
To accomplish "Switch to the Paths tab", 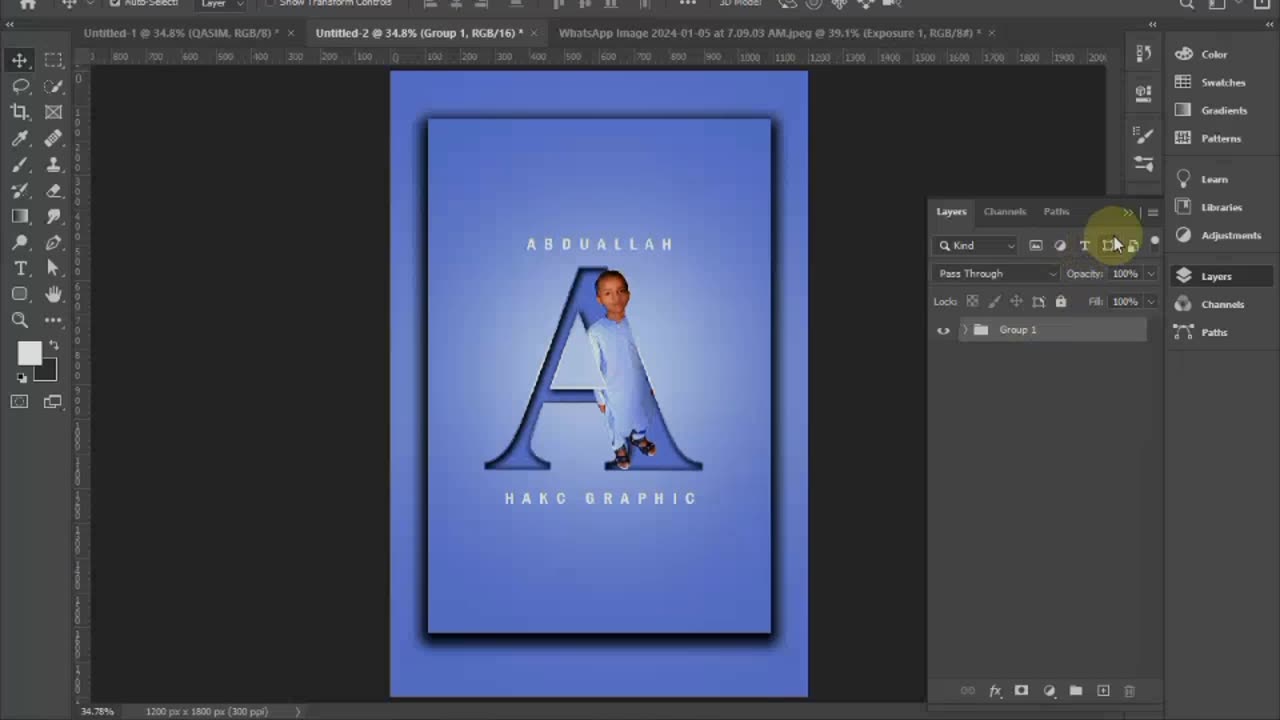I will point(1056,212).
